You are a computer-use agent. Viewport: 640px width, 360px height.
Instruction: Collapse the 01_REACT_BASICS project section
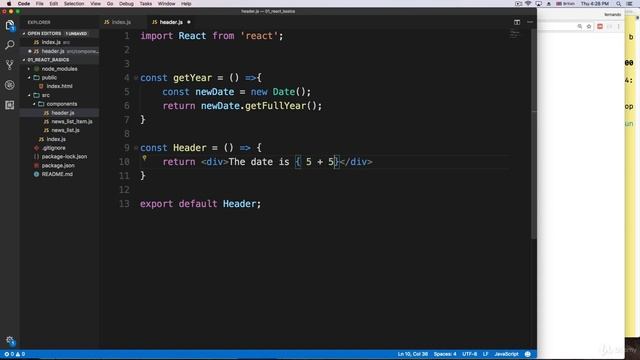(24, 60)
